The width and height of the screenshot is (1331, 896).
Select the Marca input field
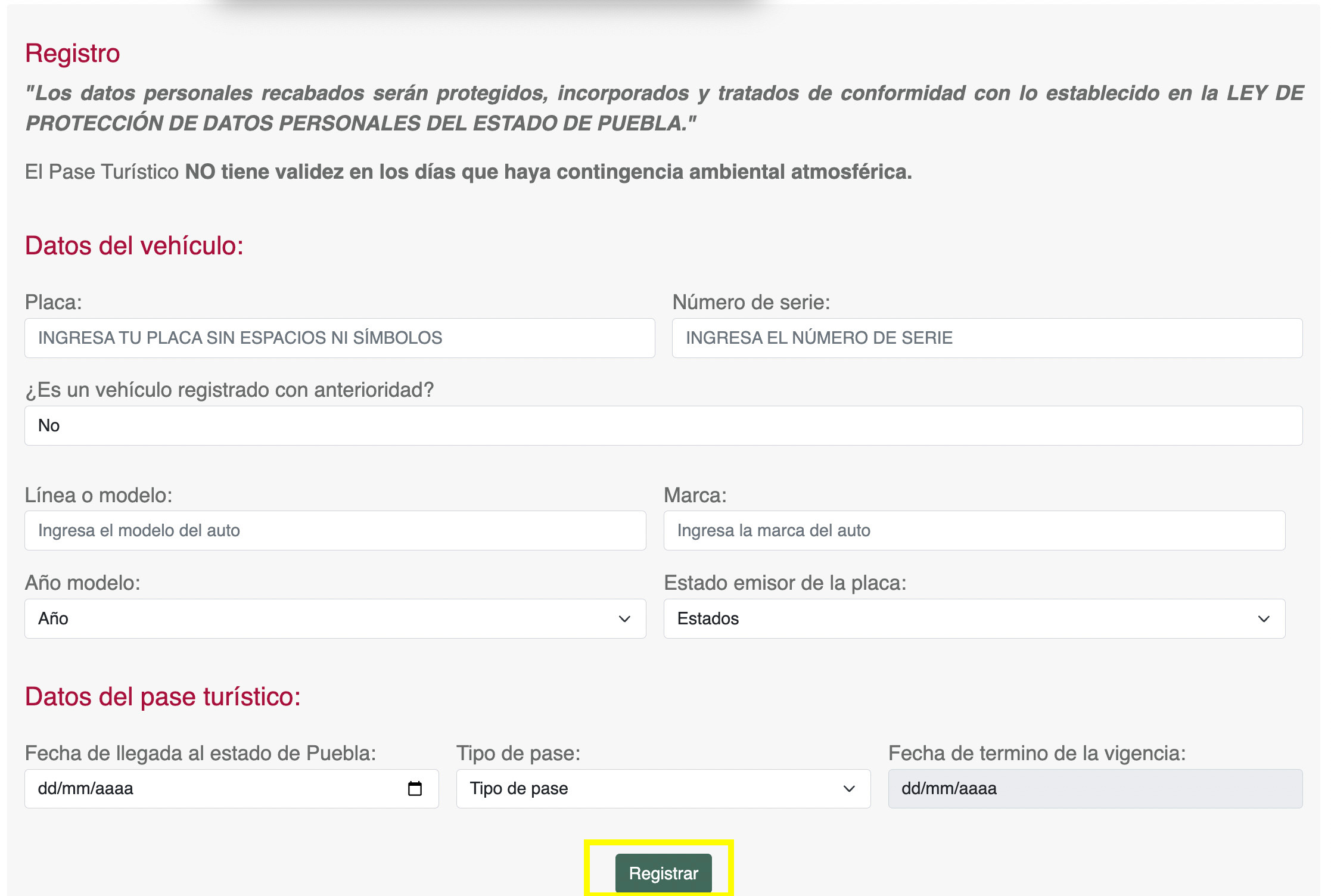click(x=974, y=530)
